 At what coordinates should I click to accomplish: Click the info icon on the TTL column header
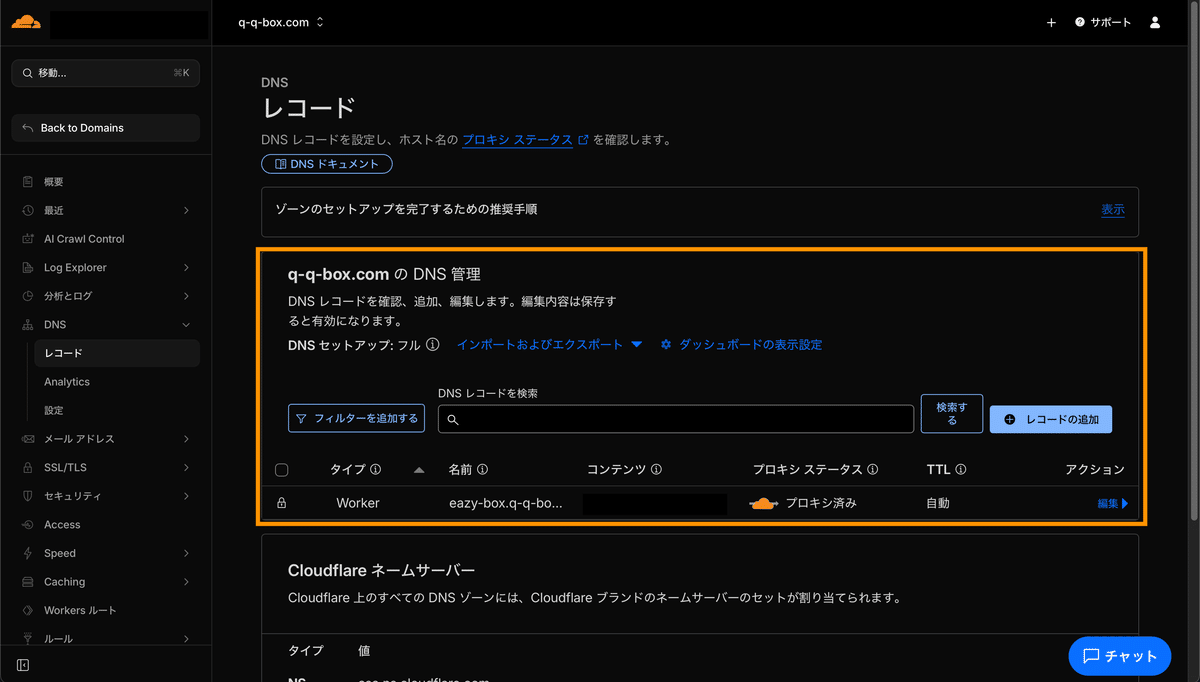[957, 469]
